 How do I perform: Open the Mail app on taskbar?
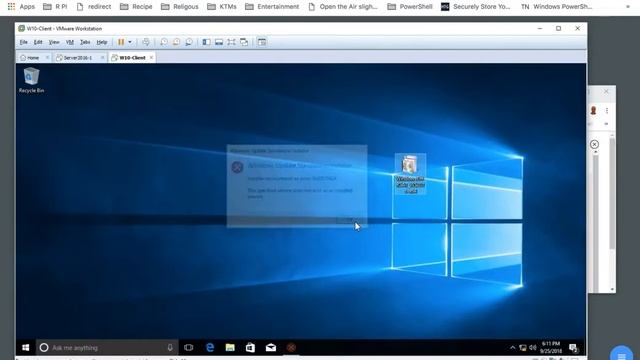tap(271, 348)
